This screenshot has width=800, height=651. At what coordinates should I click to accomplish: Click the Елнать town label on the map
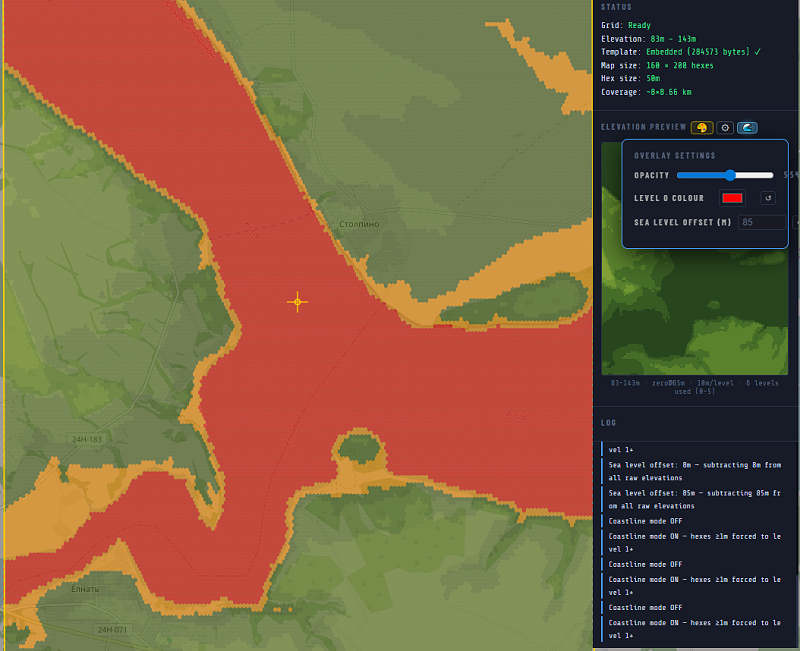point(85,589)
